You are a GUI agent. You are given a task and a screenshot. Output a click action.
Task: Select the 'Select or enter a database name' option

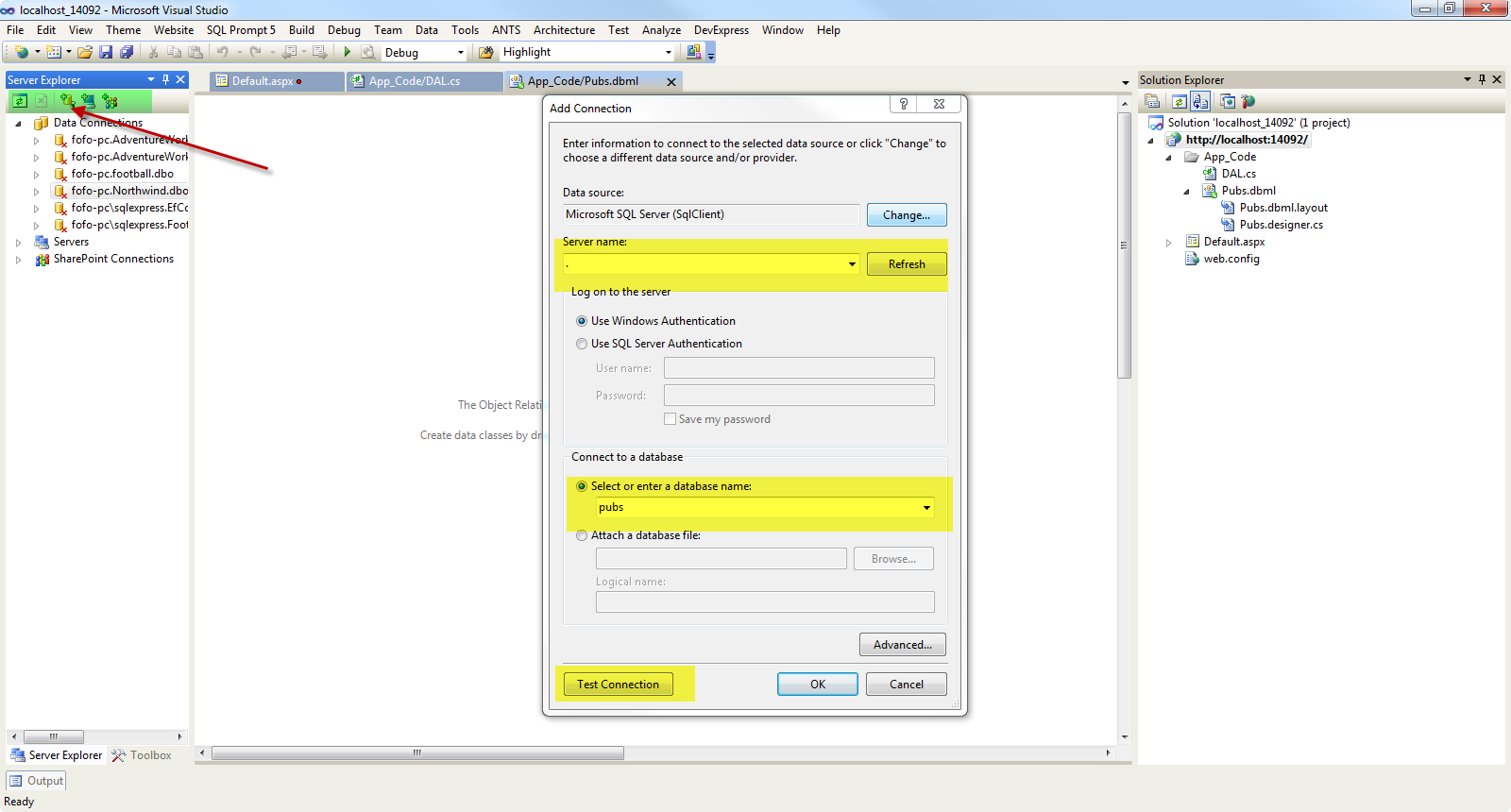(x=582, y=486)
